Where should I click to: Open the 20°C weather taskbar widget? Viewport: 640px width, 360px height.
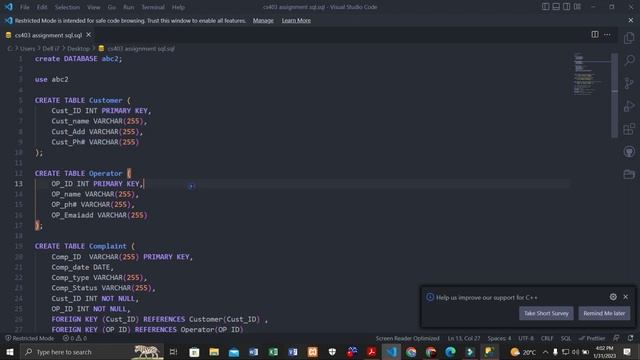(x=523, y=352)
